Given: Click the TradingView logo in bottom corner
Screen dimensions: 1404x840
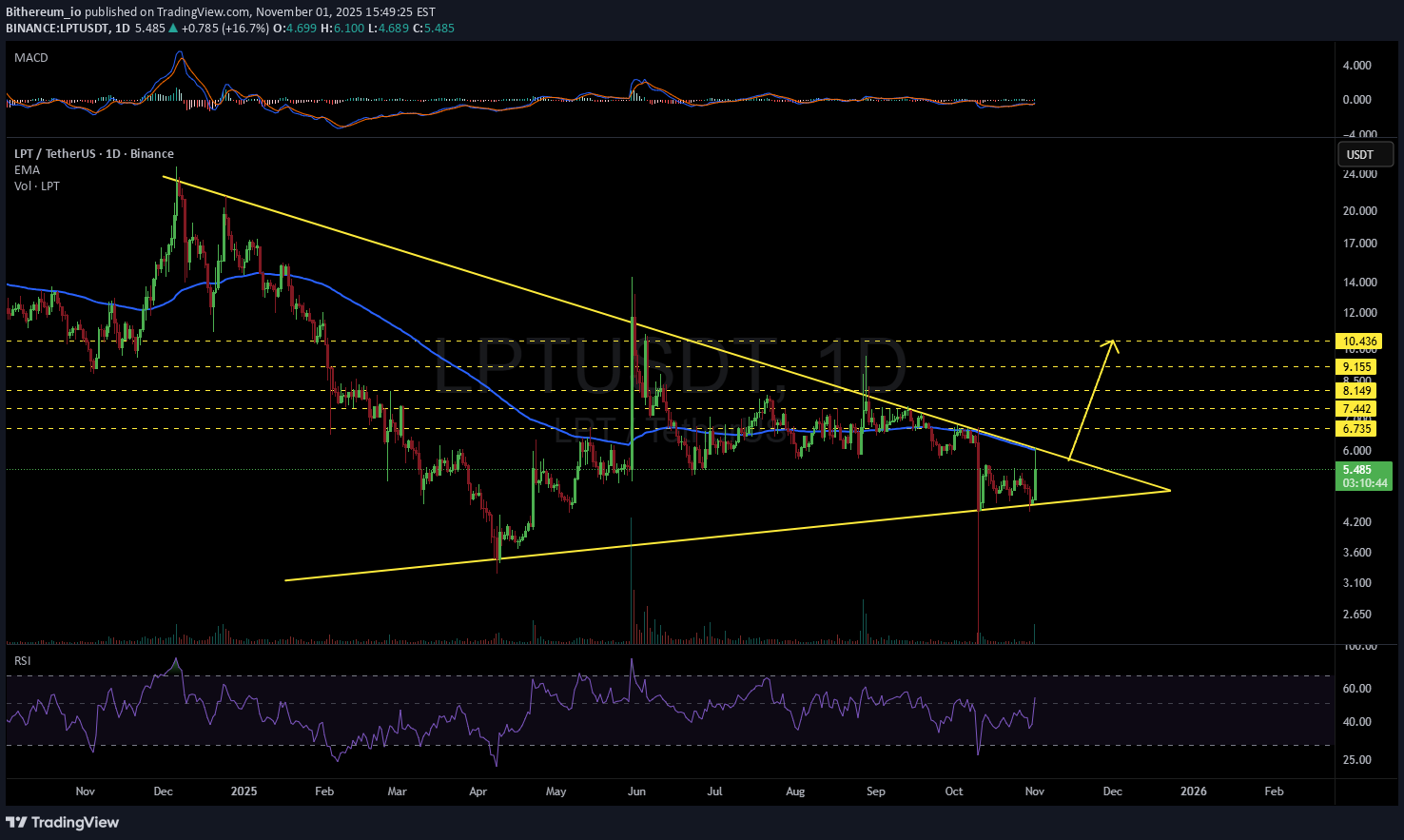Looking at the screenshot, I should click(63, 822).
